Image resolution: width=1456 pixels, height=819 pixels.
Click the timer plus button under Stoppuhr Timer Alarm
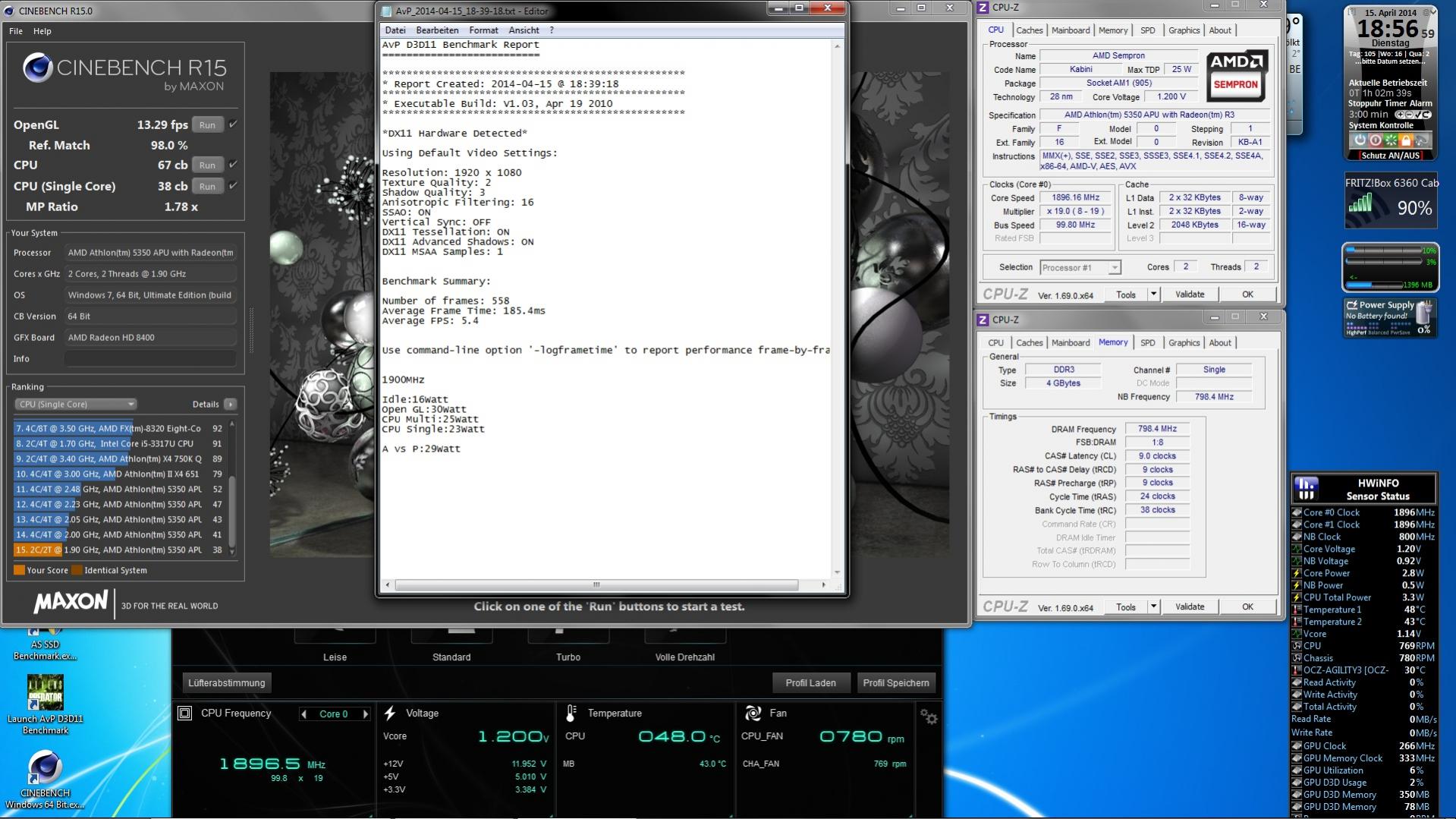(1401, 115)
